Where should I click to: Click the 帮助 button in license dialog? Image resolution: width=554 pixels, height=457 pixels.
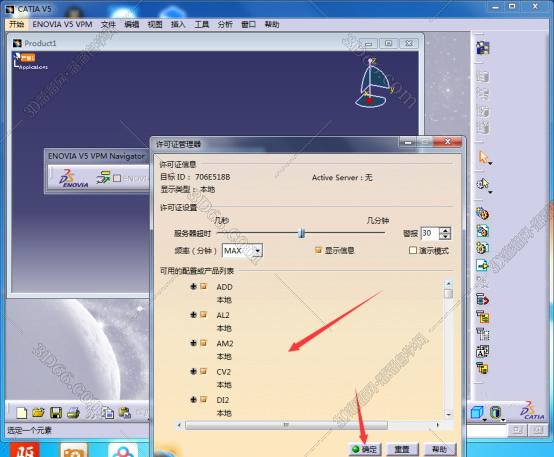click(x=440, y=449)
